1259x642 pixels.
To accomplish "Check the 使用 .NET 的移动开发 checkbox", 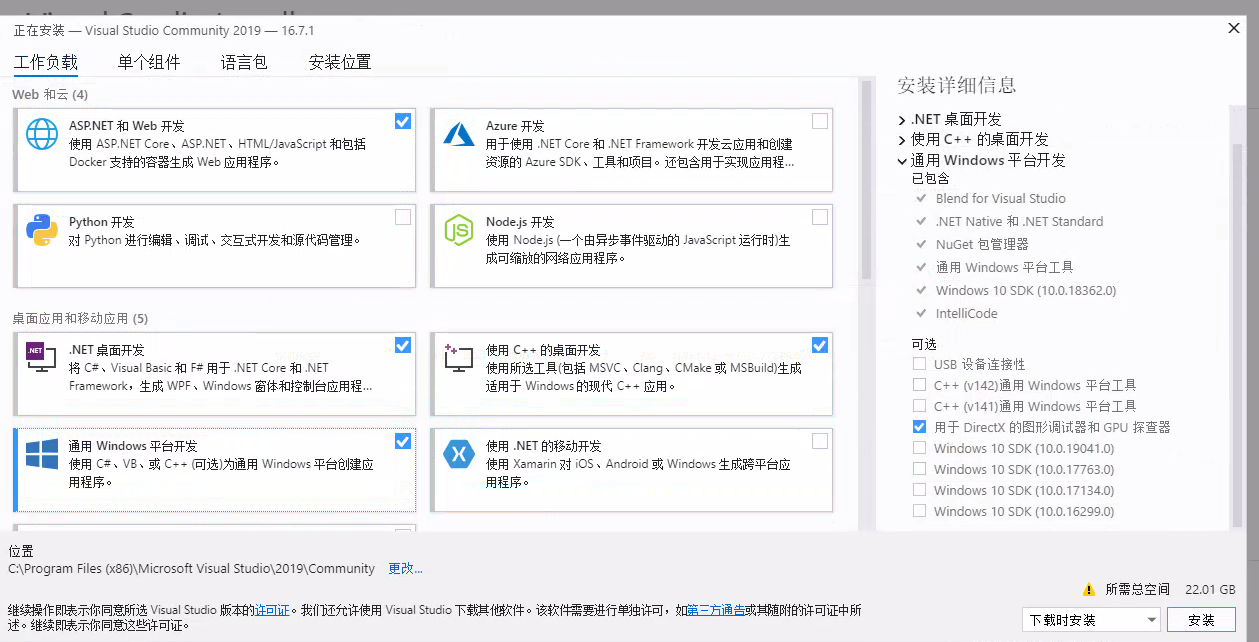I will click(820, 441).
